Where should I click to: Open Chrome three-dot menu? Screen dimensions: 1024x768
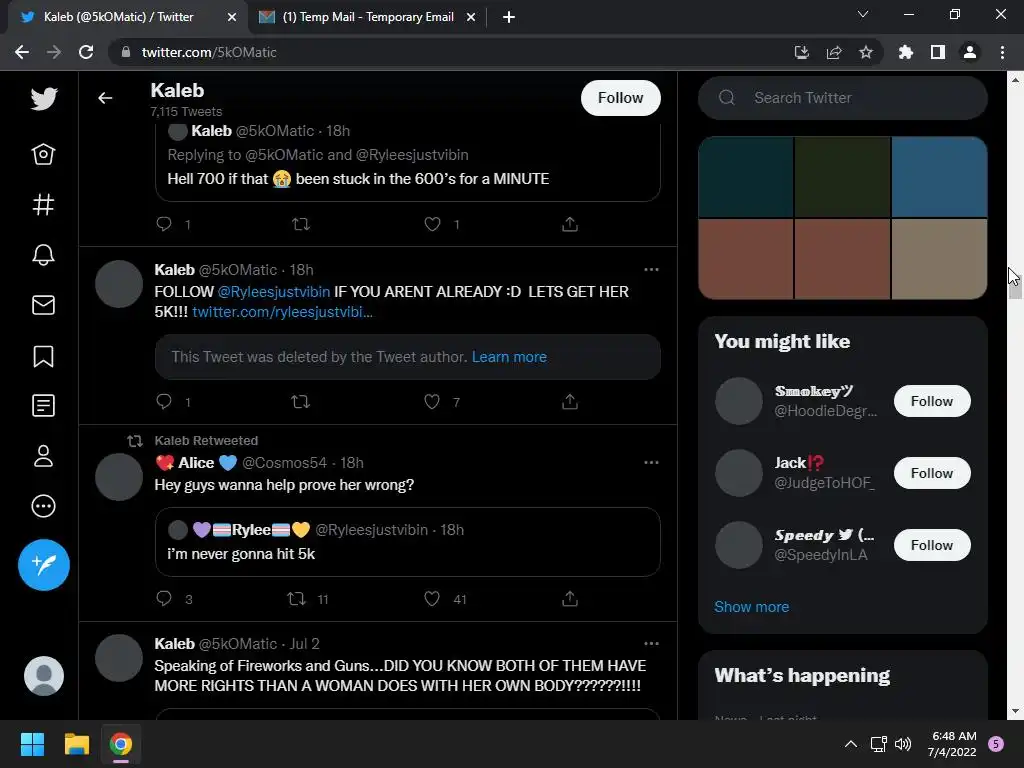1002,52
